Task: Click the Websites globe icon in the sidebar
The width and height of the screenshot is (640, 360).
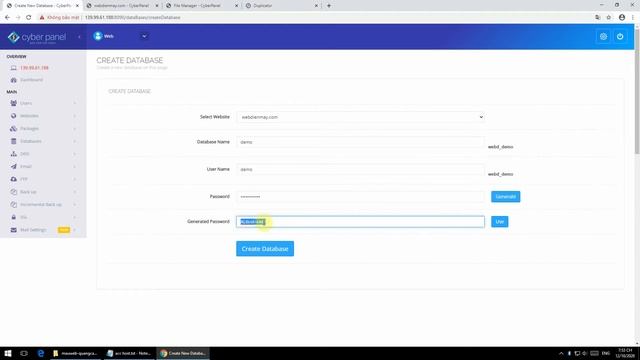Action: pos(13,116)
